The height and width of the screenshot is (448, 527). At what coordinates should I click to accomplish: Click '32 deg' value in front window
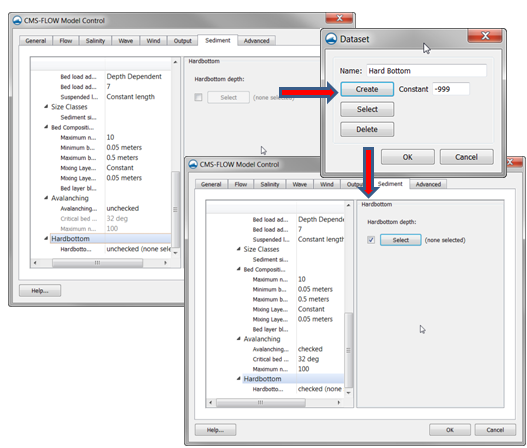[308, 359]
